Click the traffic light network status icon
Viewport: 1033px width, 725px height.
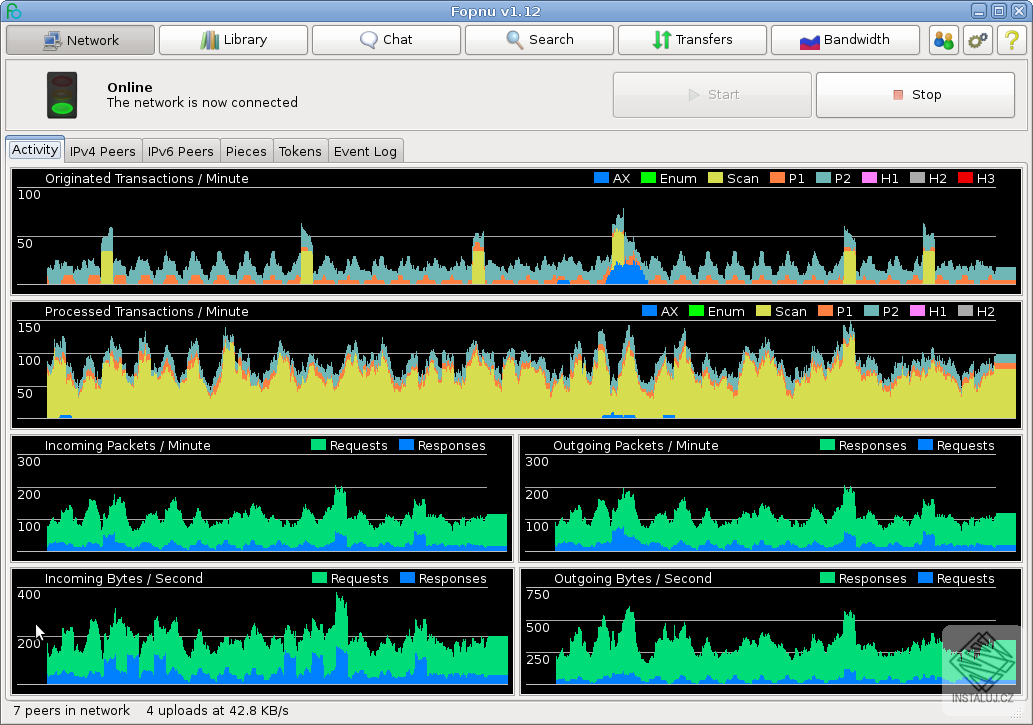click(62, 95)
